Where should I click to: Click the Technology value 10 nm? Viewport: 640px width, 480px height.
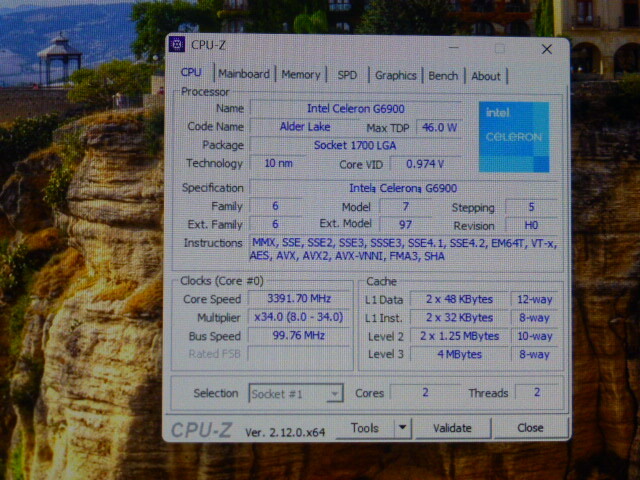[x=278, y=163]
